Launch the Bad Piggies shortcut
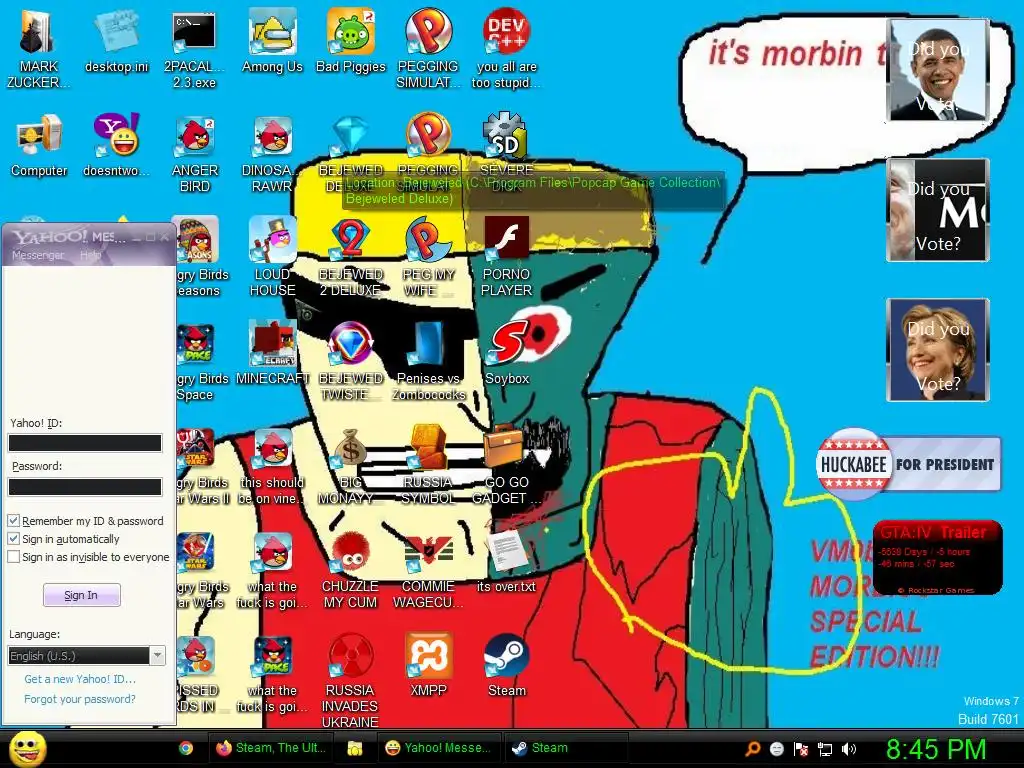The width and height of the screenshot is (1024, 768). click(351, 40)
